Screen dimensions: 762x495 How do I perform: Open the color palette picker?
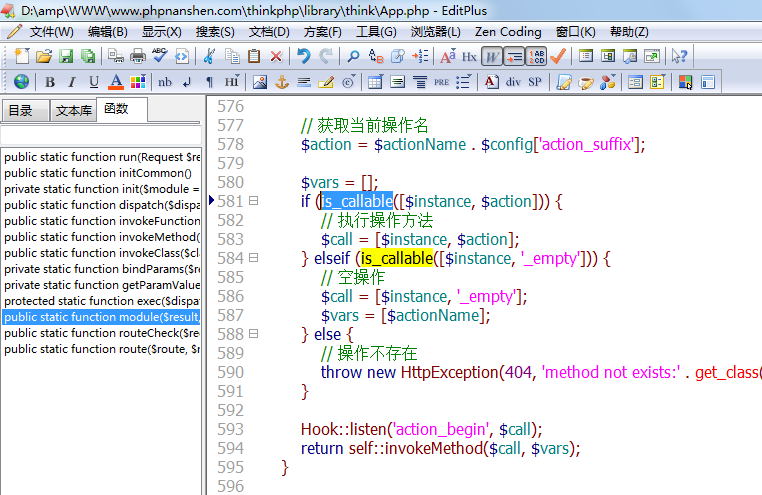(138, 82)
